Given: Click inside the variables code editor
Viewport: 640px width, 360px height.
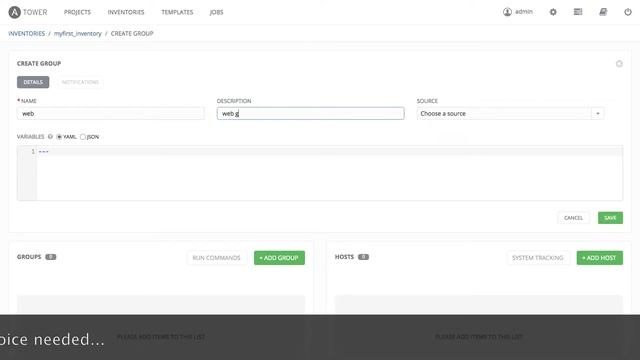Looking at the screenshot, I should coord(320,173).
